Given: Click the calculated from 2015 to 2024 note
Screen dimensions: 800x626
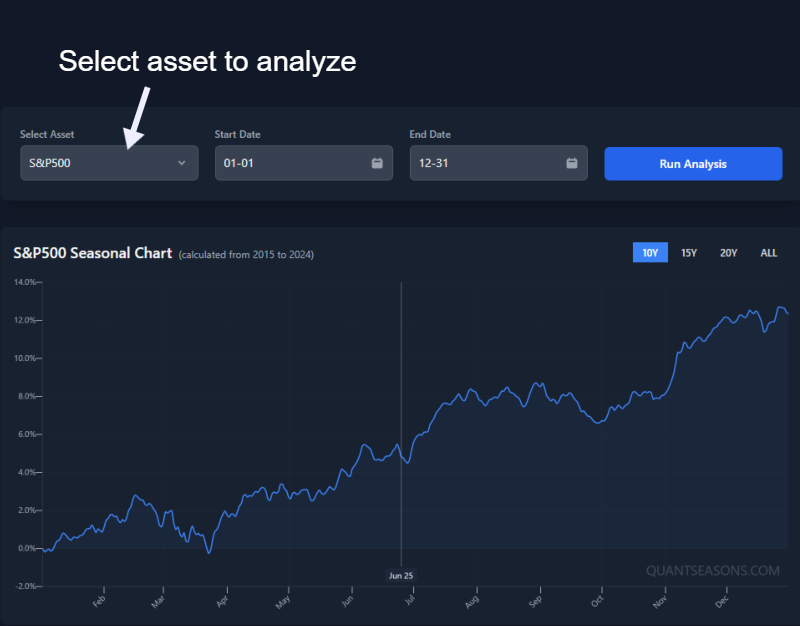Looking at the screenshot, I should [x=246, y=255].
